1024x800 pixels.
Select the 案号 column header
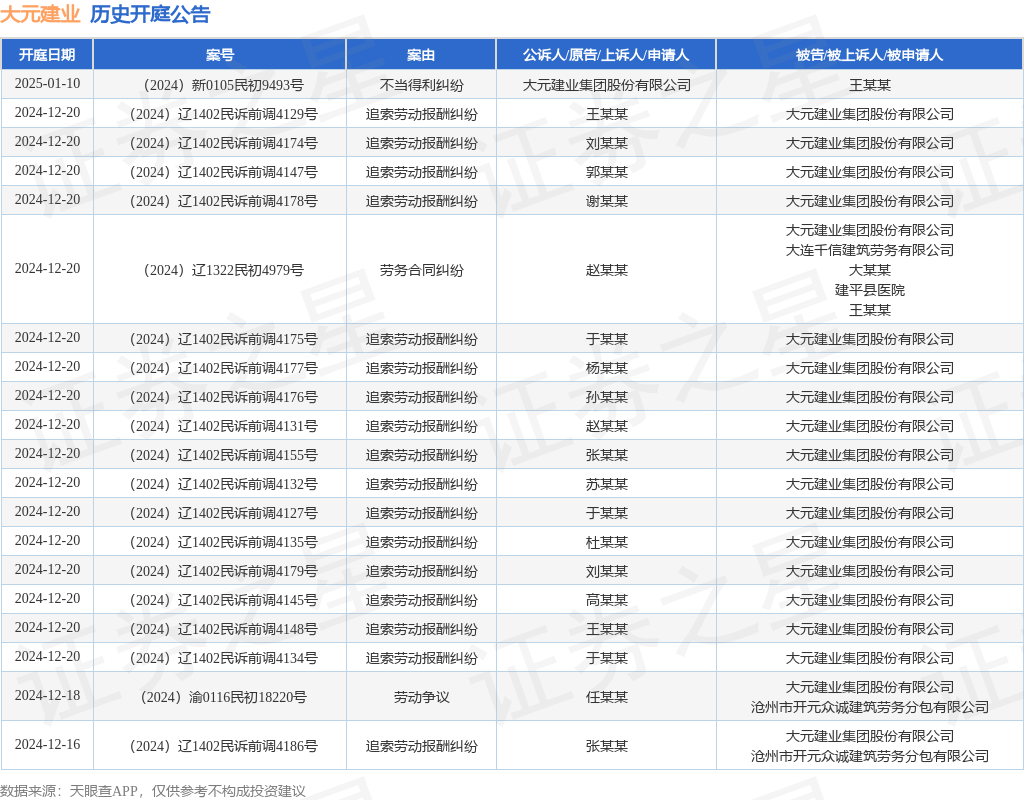[x=219, y=55]
